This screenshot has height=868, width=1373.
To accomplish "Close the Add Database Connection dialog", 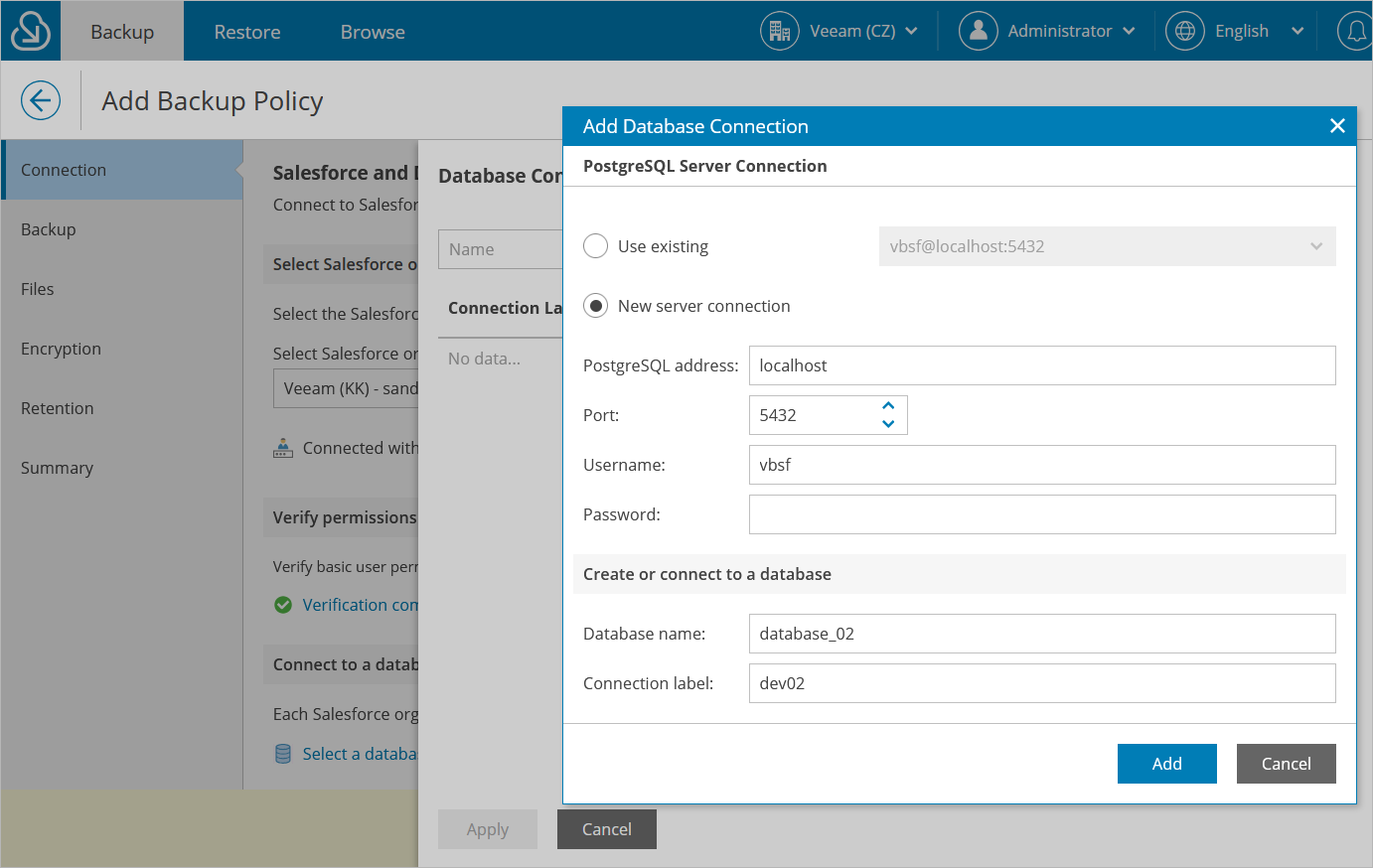I will (1337, 126).
